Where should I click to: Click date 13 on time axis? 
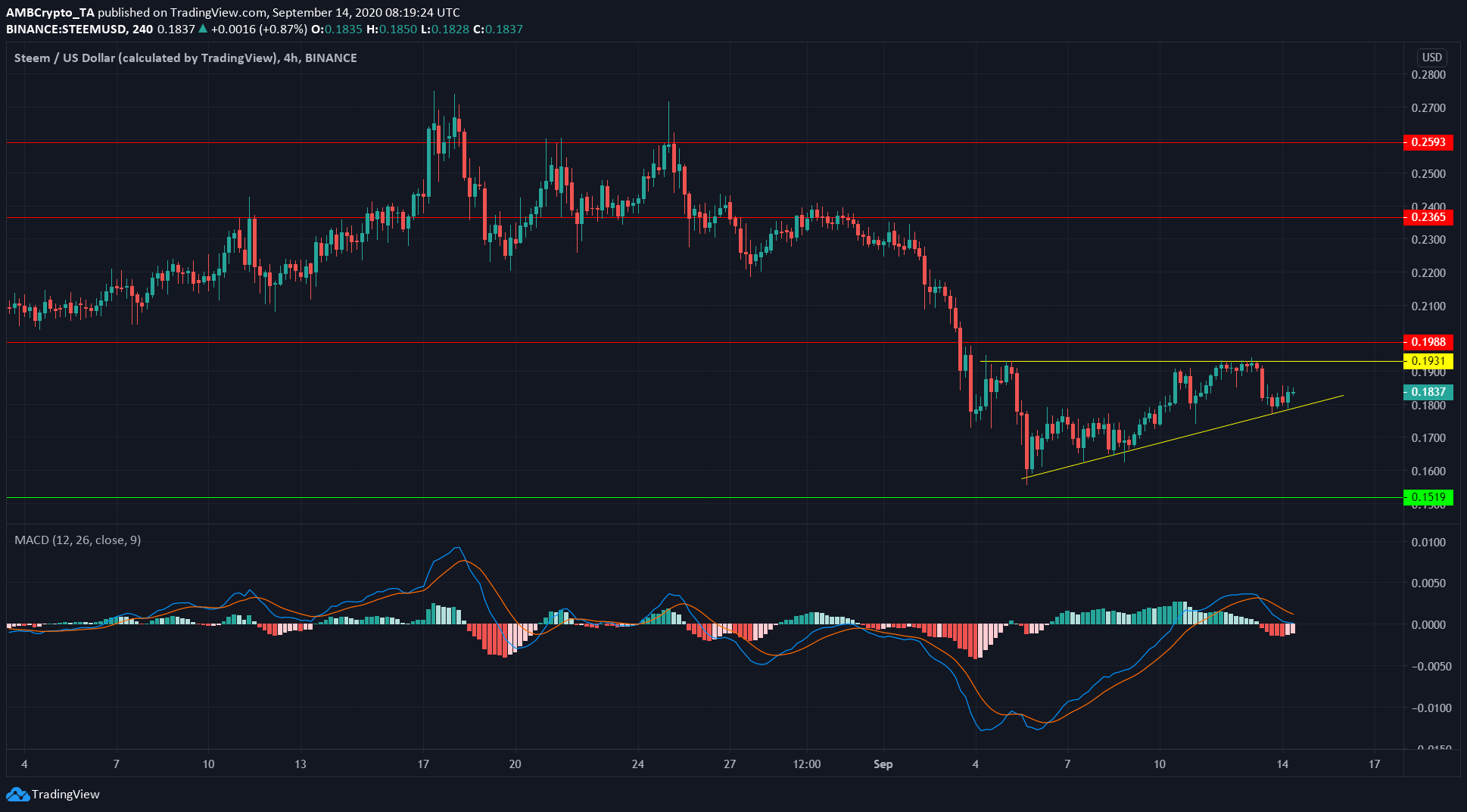pos(301,764)
